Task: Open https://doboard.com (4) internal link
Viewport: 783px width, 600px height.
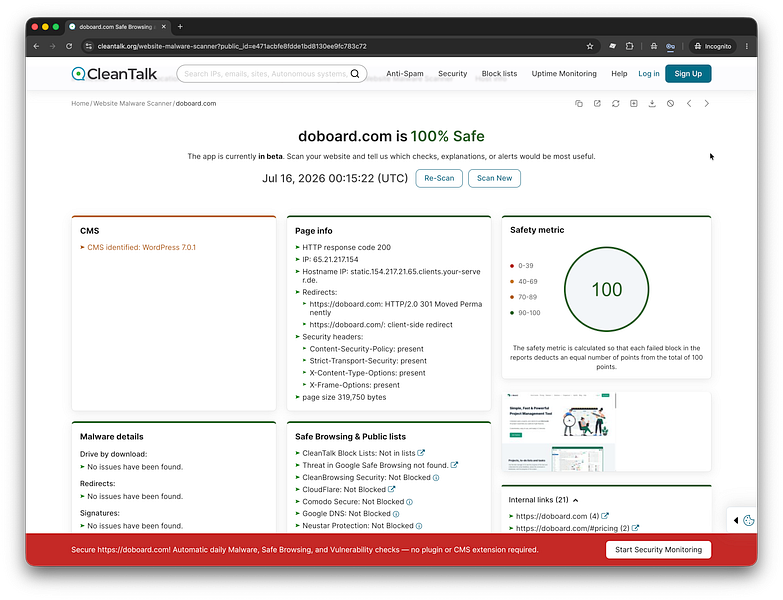Action: [557, 516]
